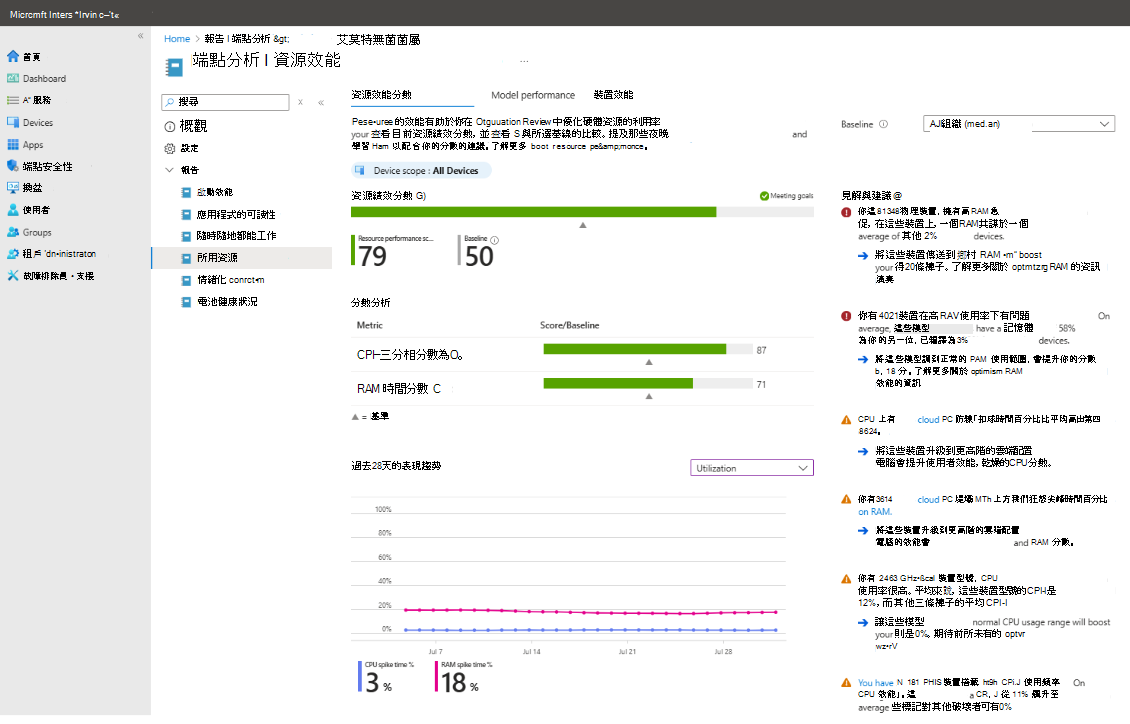Open the Utilization dropdown above the chart

[x=752, y=468]
